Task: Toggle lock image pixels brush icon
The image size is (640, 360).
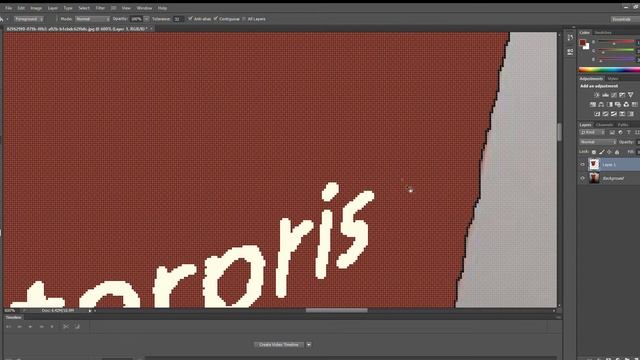Action: [x=602, y=152]
